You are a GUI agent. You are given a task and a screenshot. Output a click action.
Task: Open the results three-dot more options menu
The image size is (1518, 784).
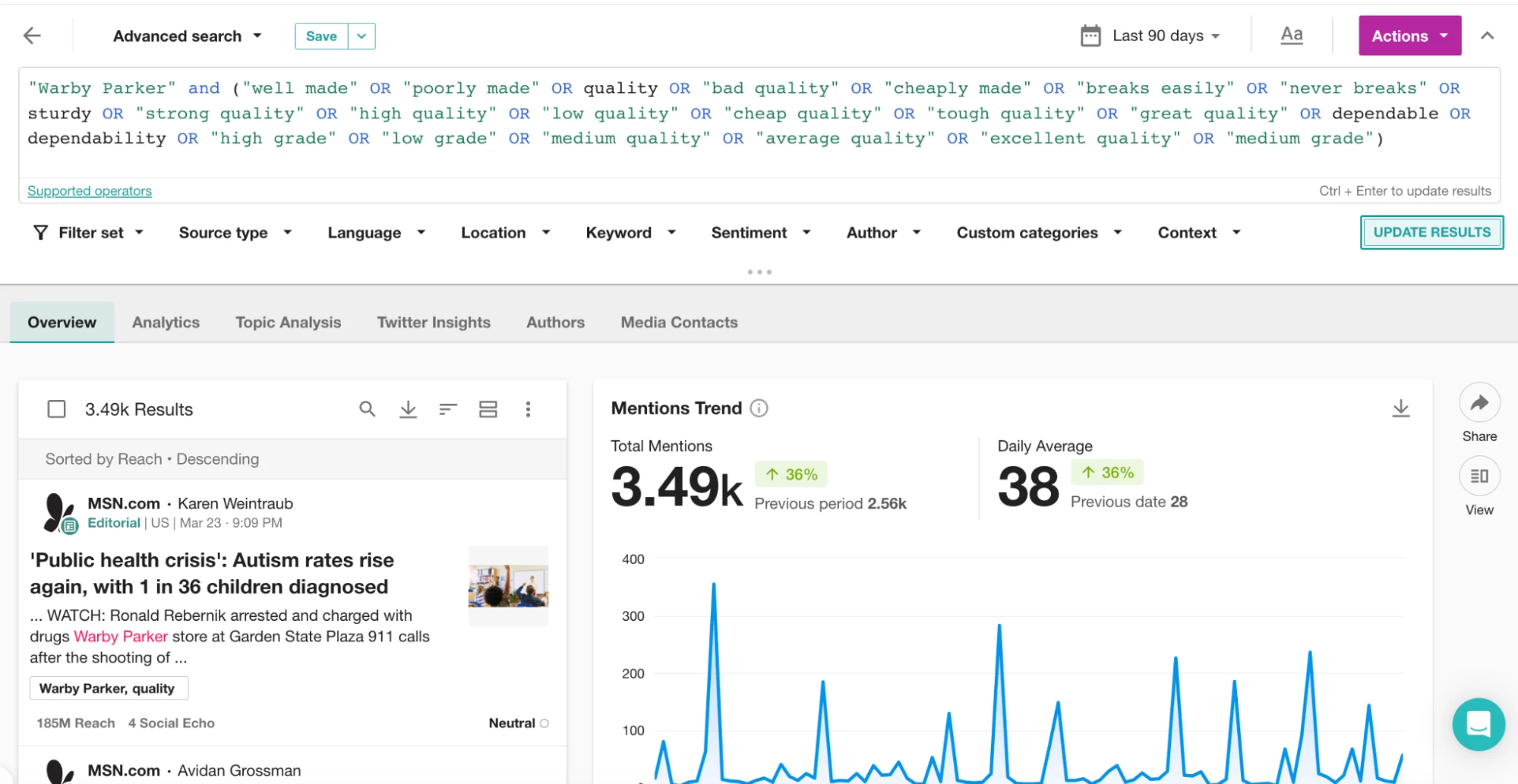click(x=529, y=410)
